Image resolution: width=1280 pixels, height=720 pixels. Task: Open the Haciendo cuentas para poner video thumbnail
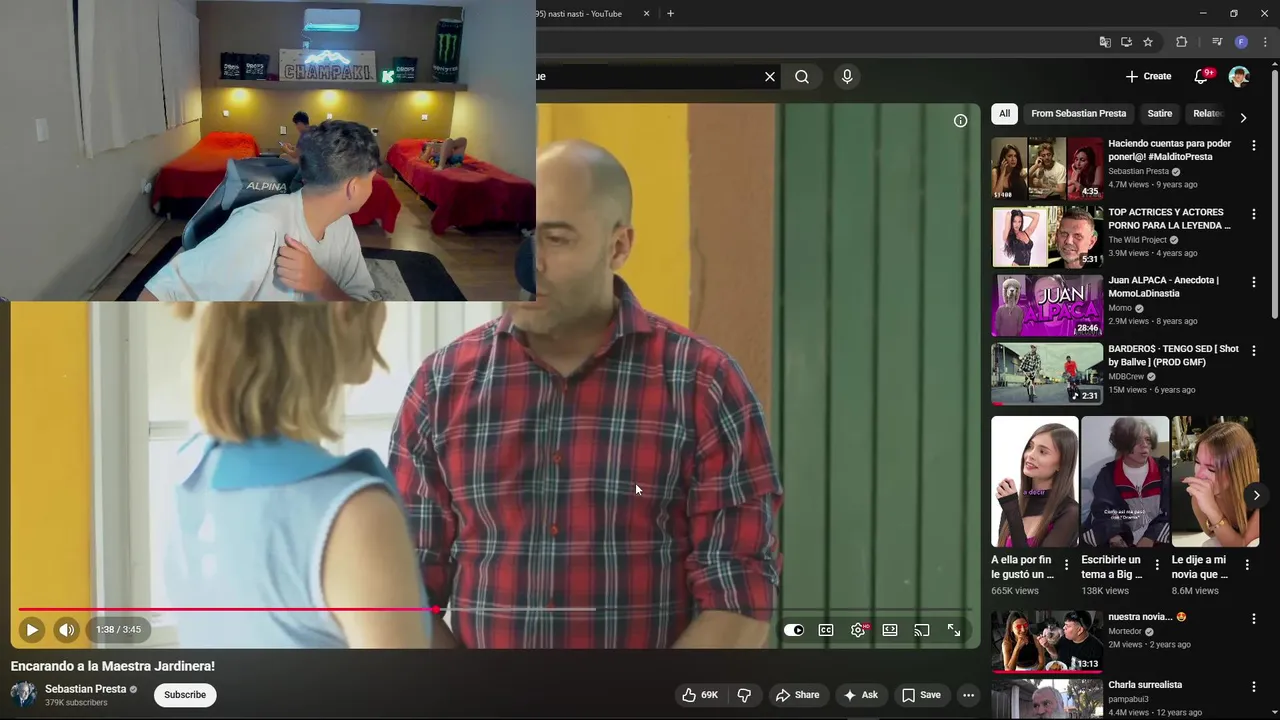point(1047,168)
